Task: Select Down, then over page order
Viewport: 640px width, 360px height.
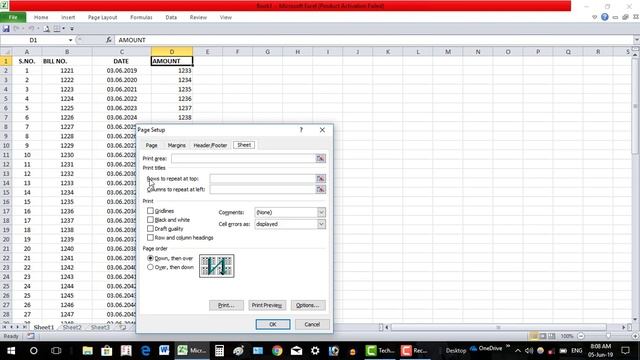Action: pyautogui.click(x=150, y=258)
